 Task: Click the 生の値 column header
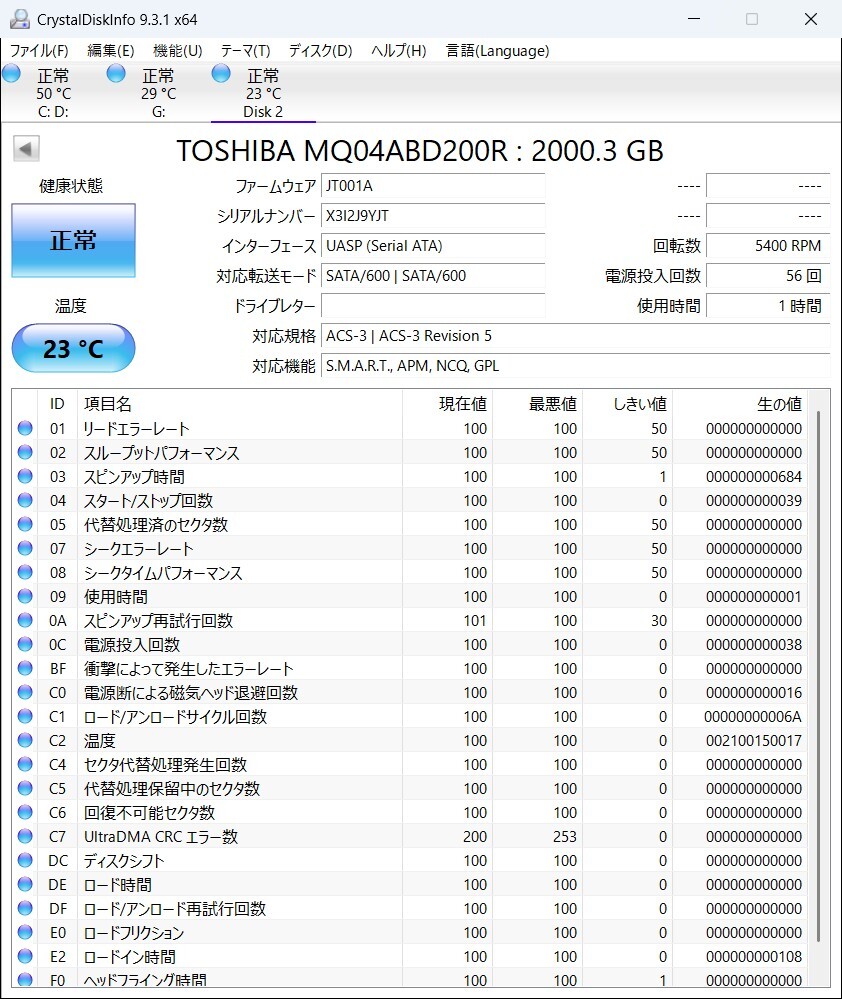(739, 404)
